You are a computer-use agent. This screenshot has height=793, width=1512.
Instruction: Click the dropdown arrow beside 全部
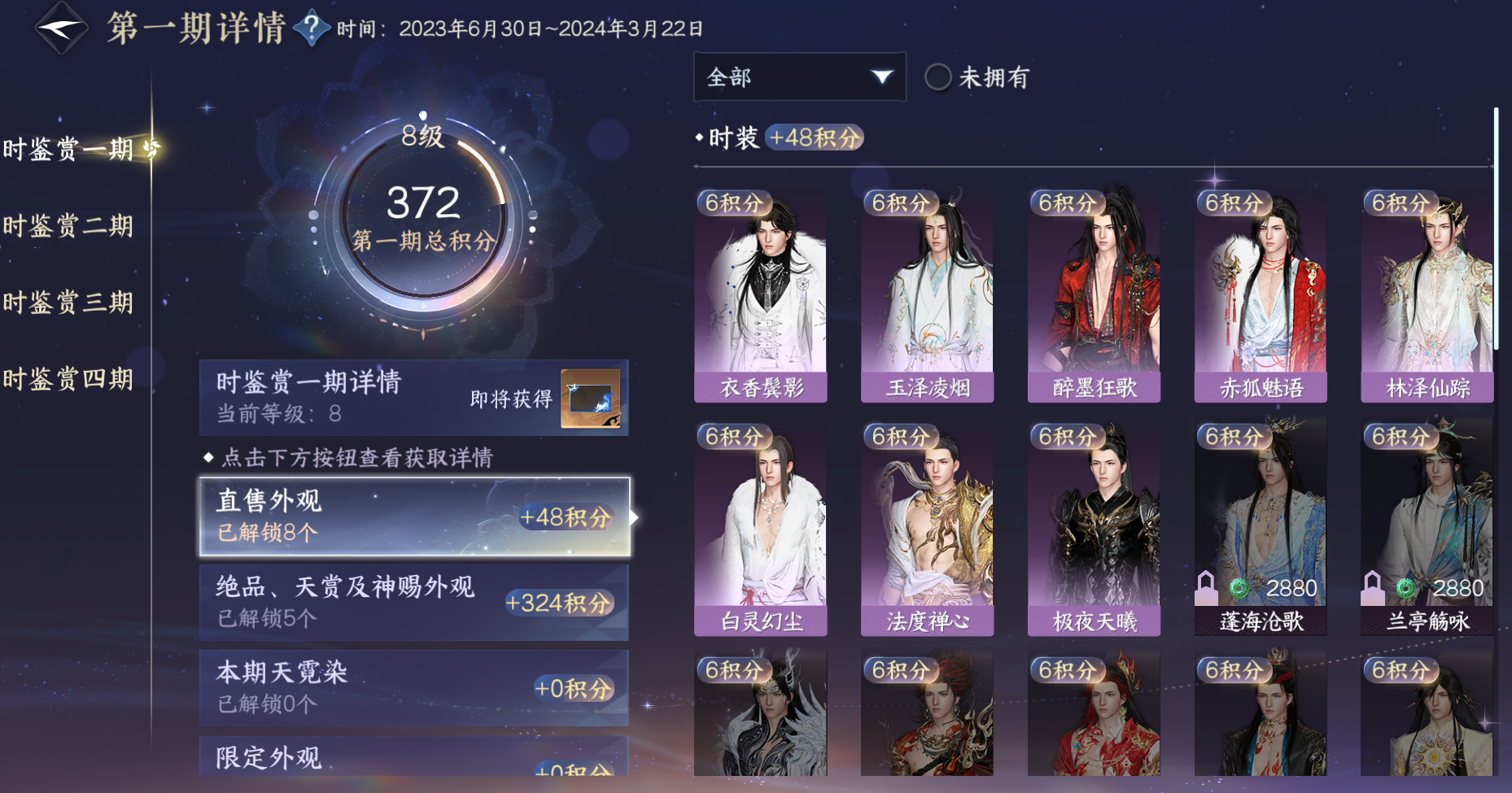tap(882, 77)
